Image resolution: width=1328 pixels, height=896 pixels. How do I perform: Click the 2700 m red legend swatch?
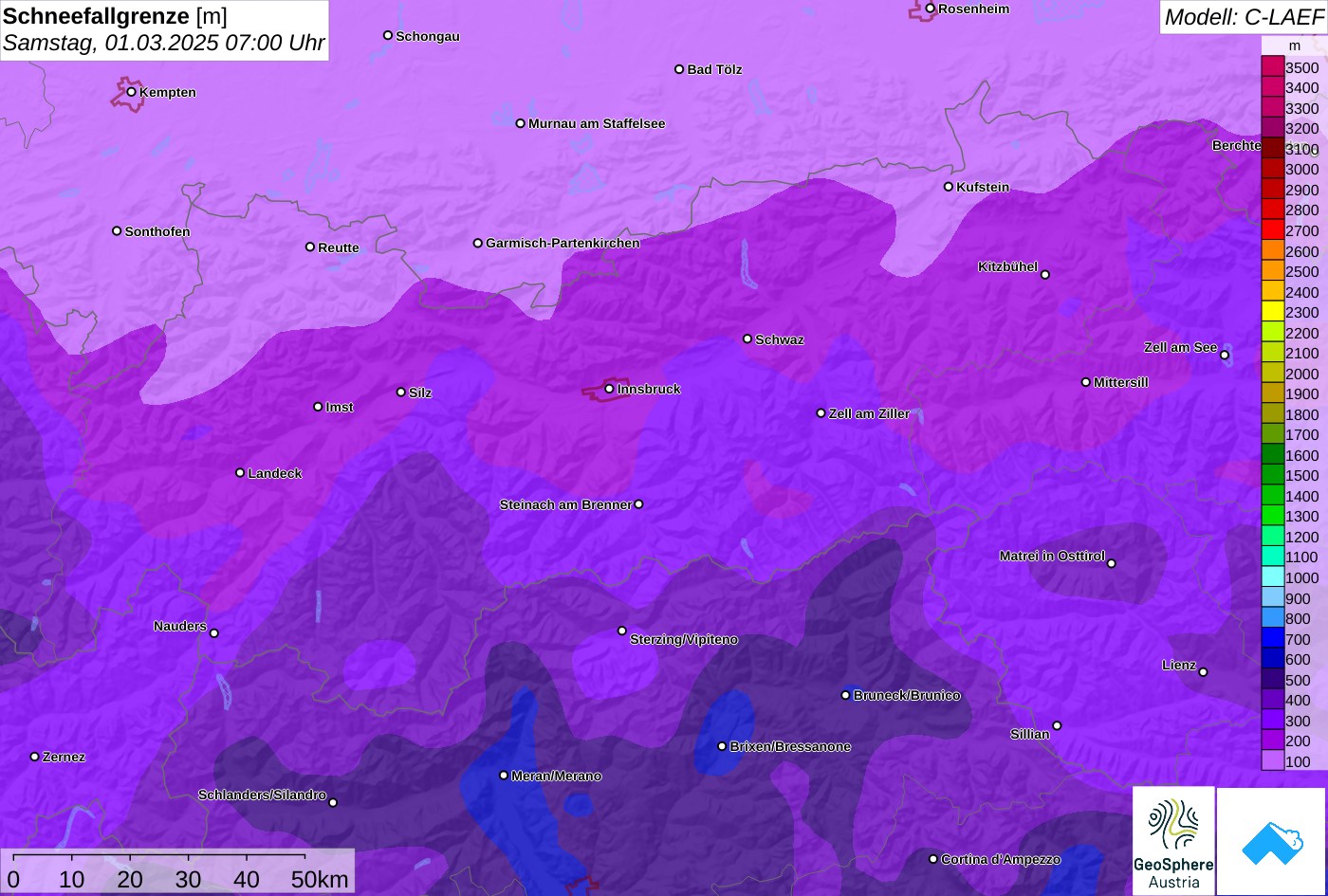tap(1272, 230)
